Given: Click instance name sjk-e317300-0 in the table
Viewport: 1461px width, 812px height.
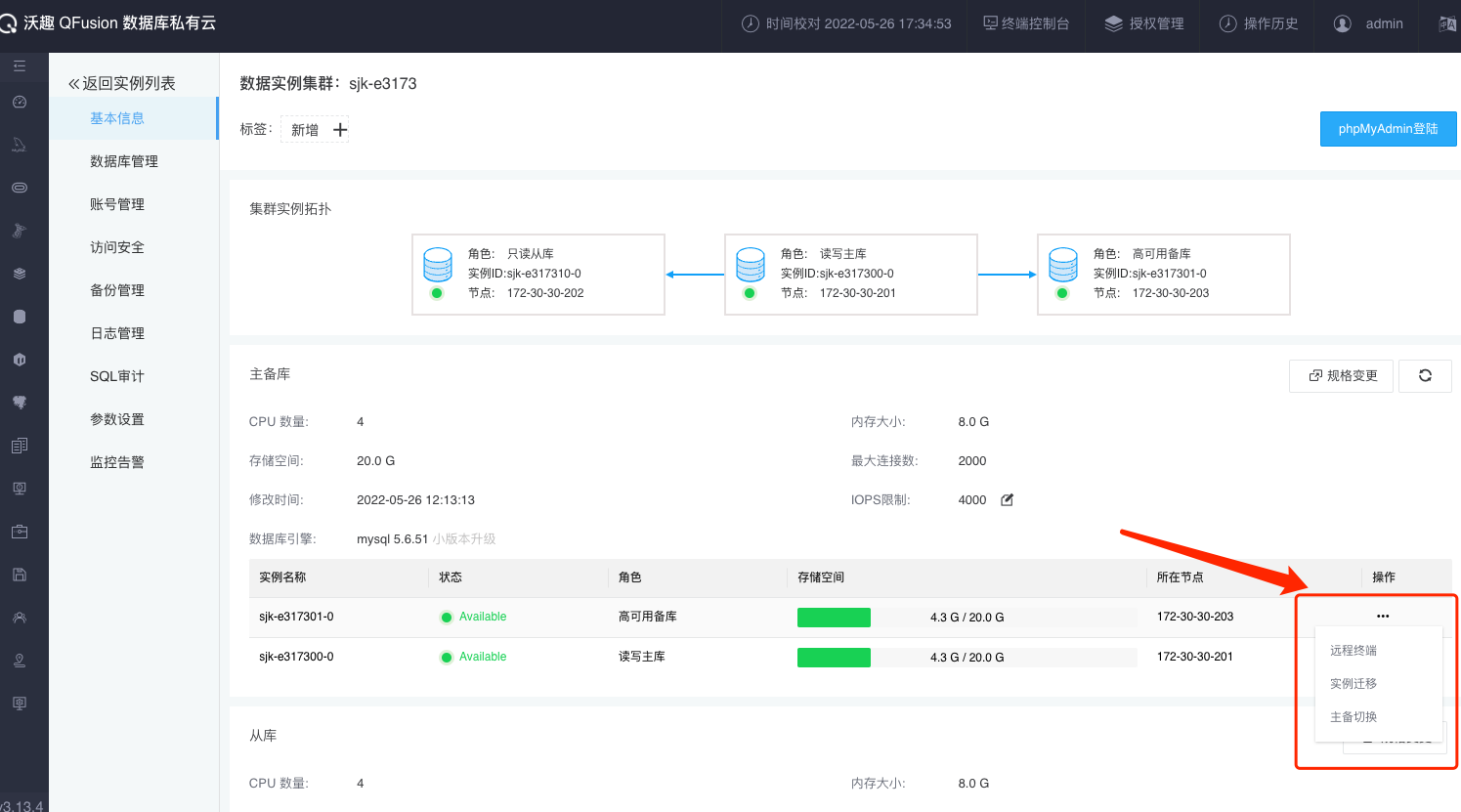Looking at the screenshot, I should point(296,657).
